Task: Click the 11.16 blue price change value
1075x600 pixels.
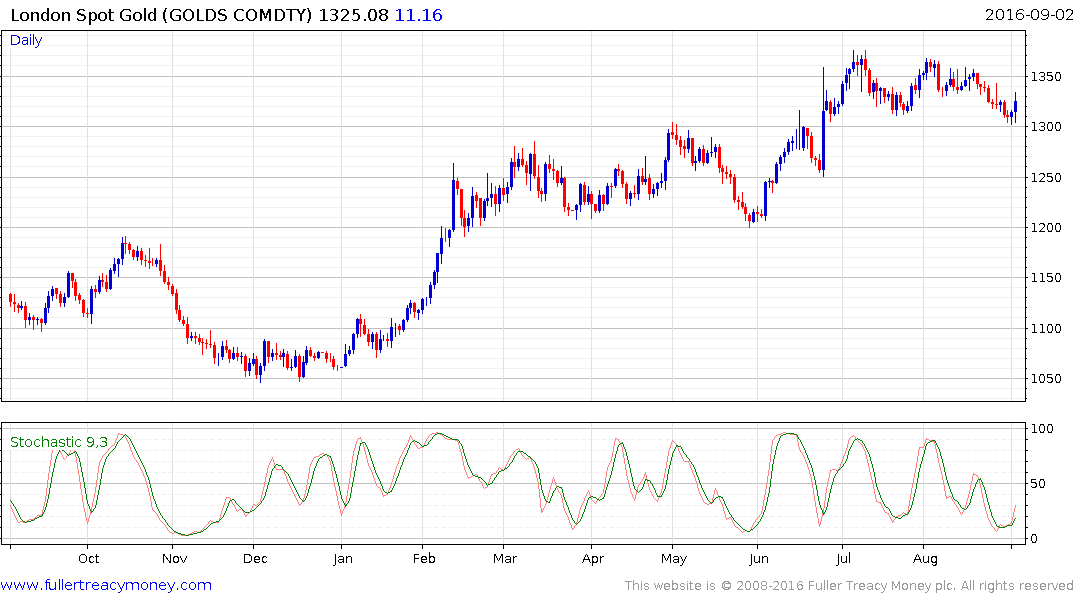Action: tap(418, 15)
